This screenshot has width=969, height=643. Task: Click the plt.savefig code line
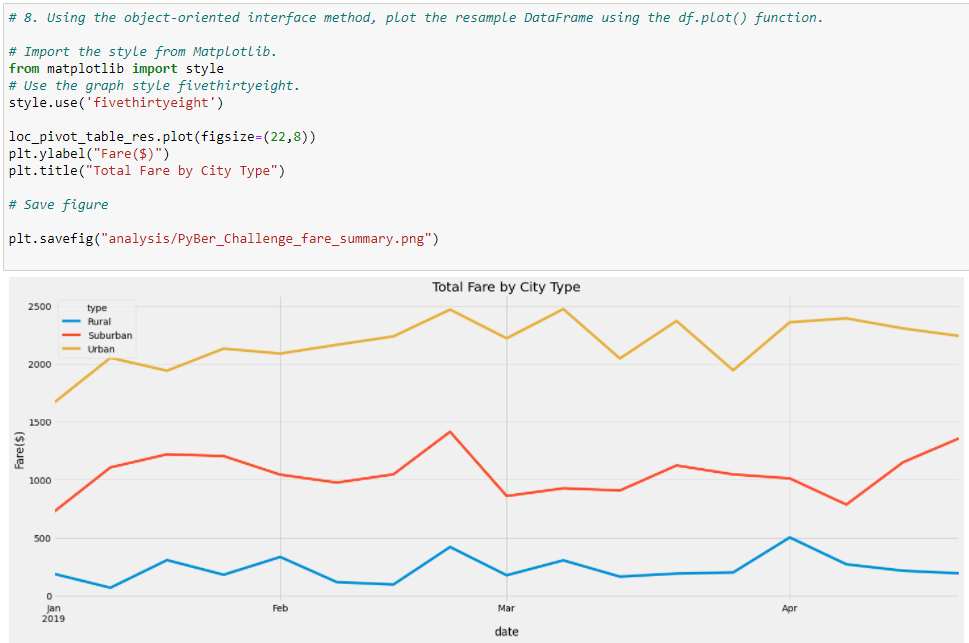point(224,239)
